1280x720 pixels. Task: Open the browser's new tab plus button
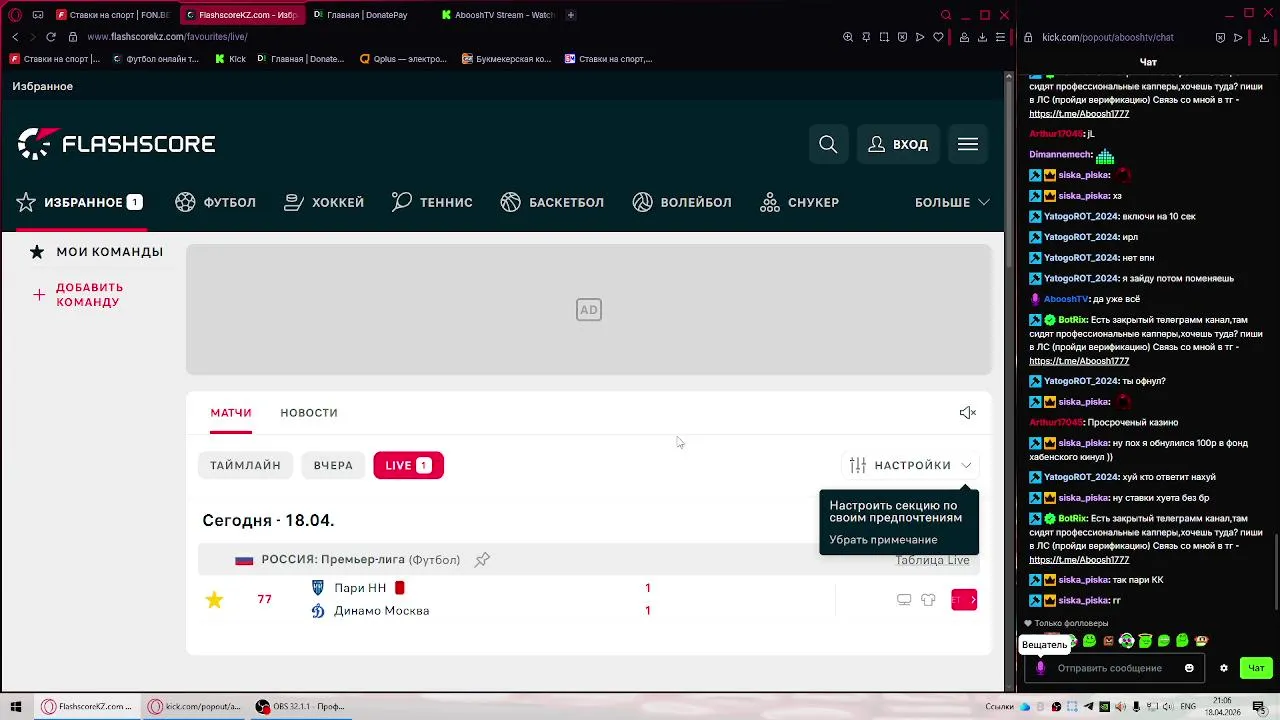click(571, 15)
